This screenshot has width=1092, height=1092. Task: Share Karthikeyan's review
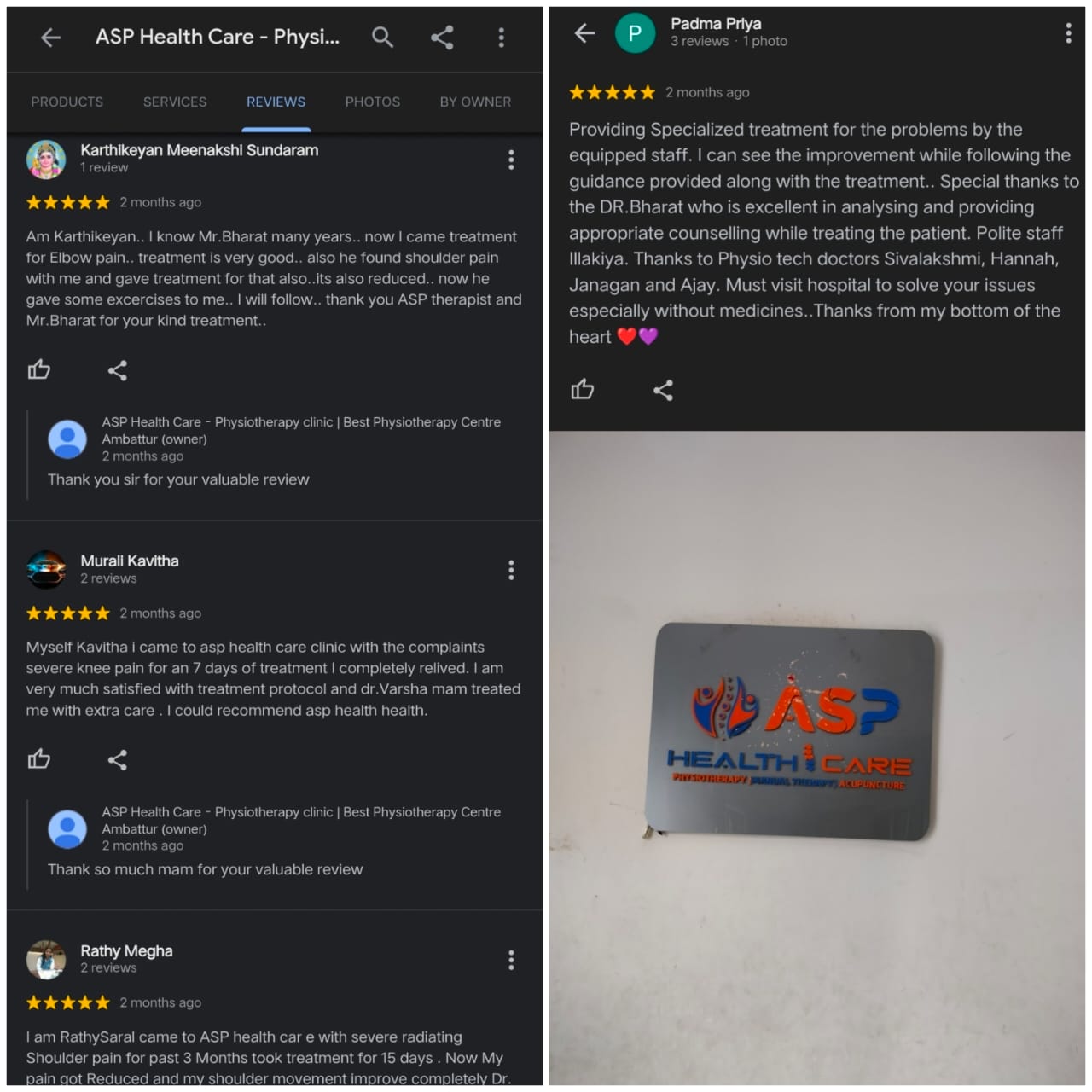click(118, 370)
